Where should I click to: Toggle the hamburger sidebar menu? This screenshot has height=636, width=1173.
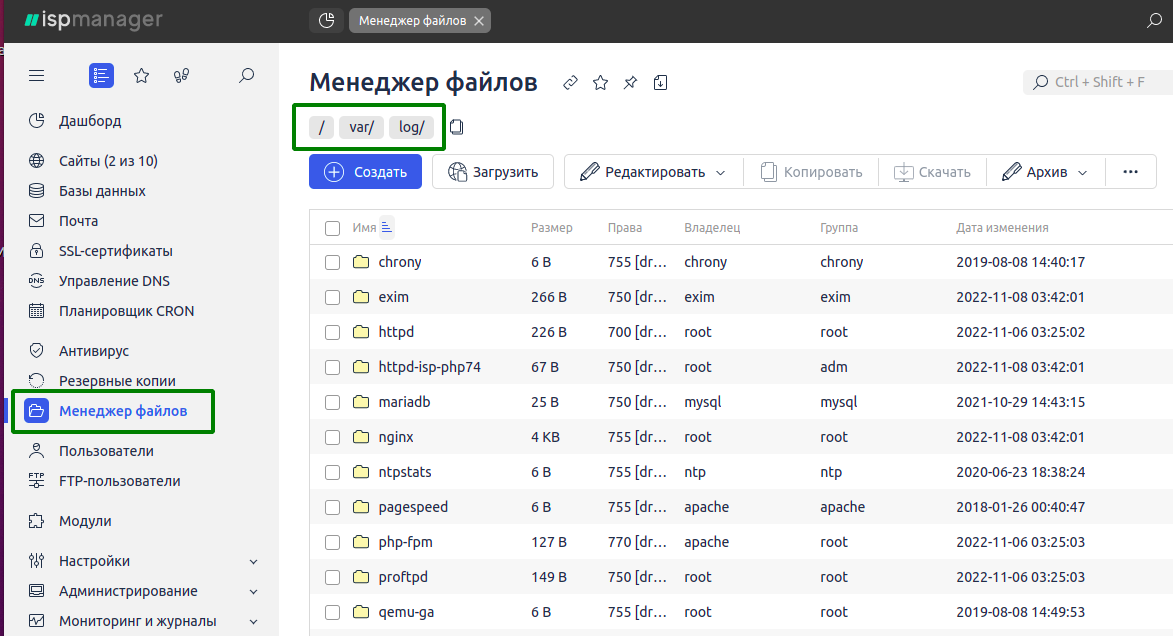37,76
